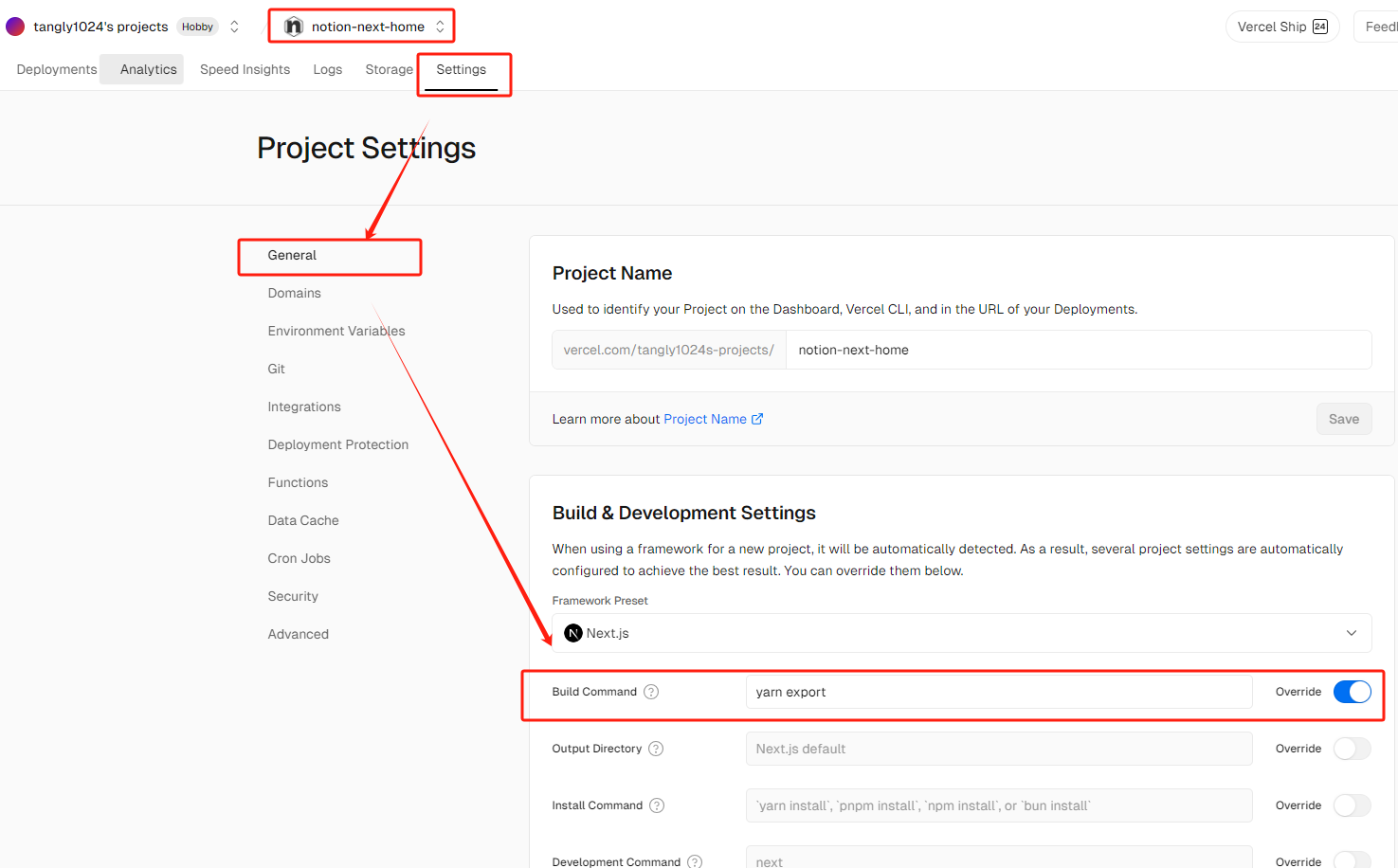
Task: Click the Next.js logo in Framework Preset
Action: click(573, 633)
